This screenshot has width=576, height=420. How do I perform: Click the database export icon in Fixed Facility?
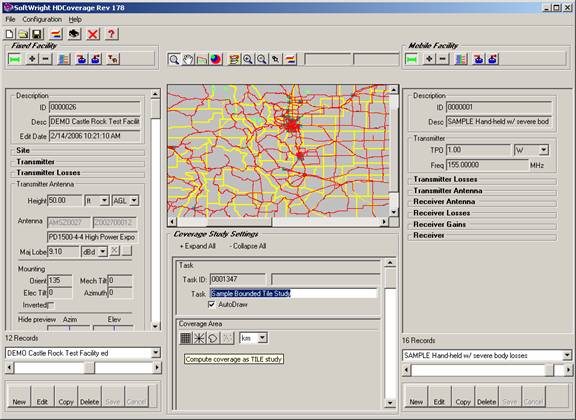click(x=95, y=59)
